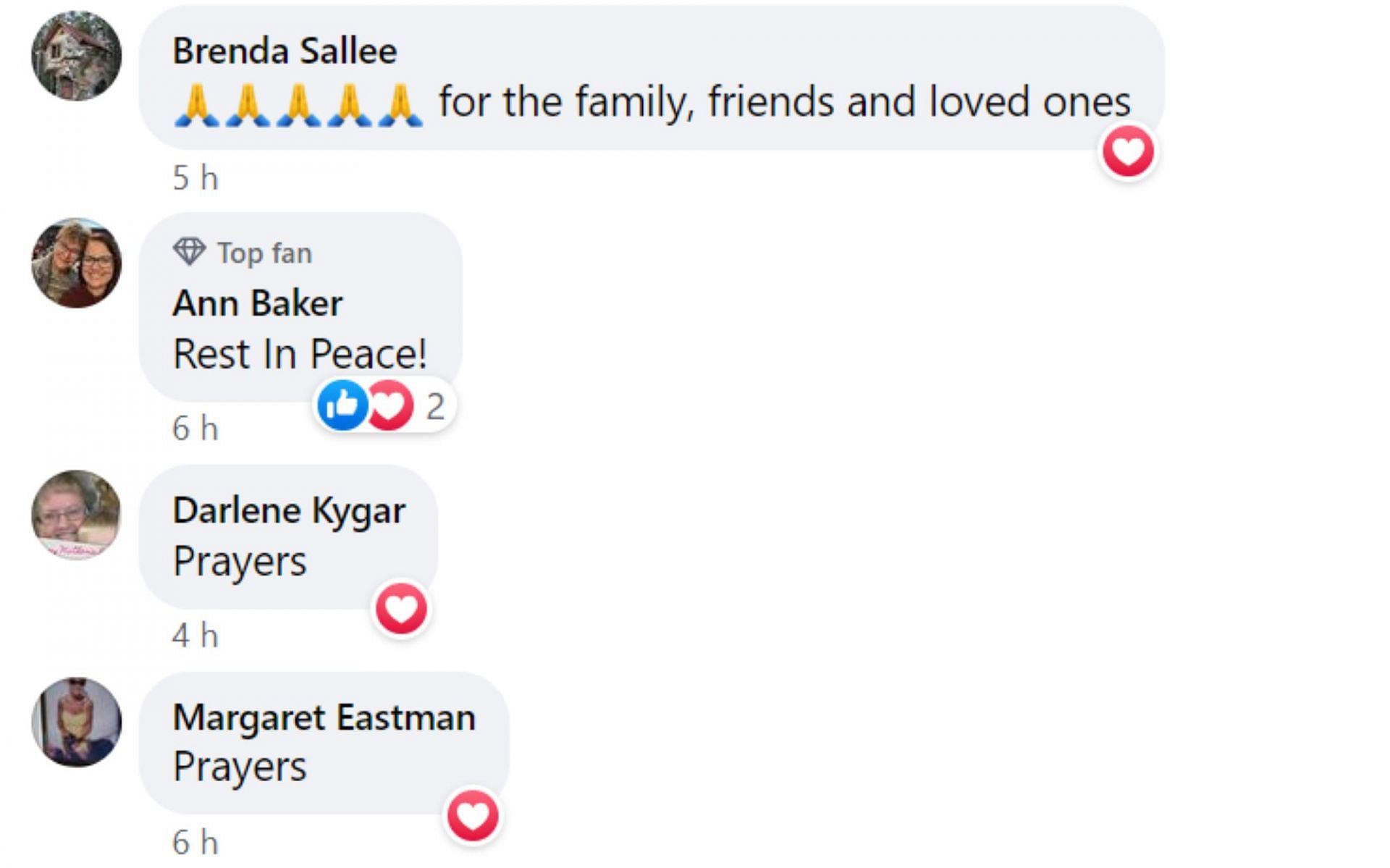
Task: Click the 6 h timestamp under Margaret Eastman's comment
Action: pos(195,843)
